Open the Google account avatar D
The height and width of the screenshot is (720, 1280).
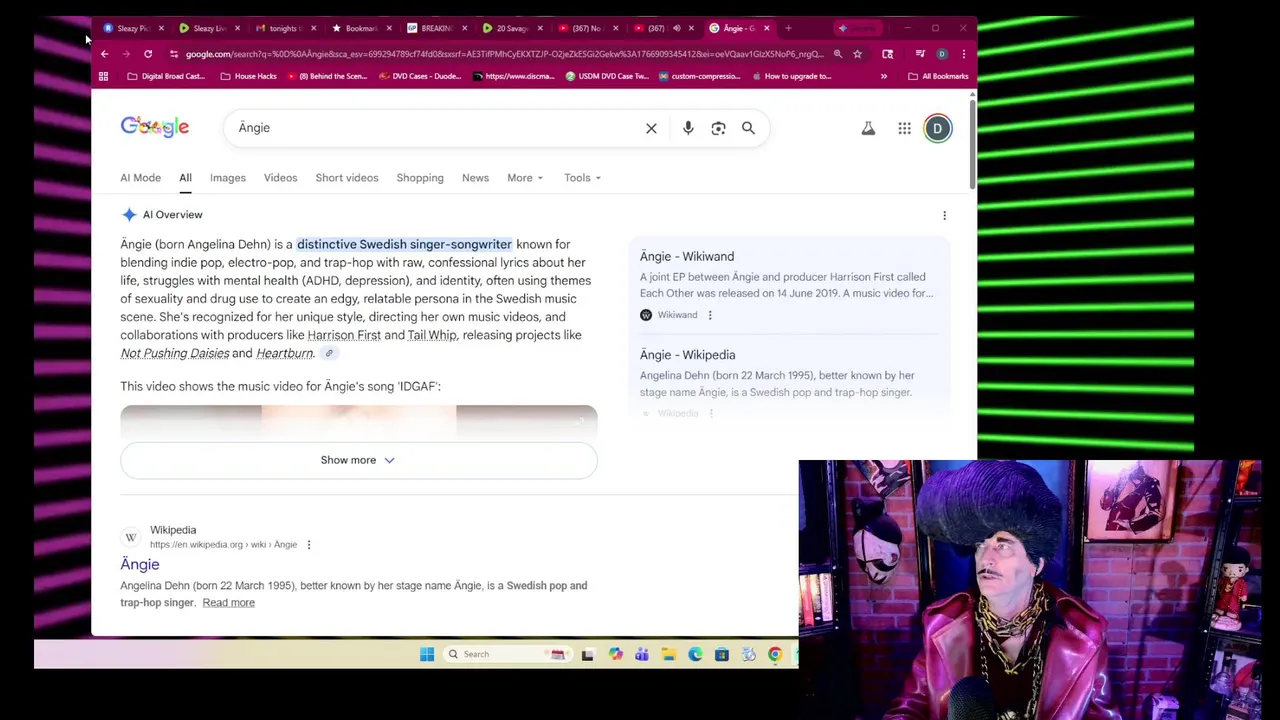click(938, 128)
